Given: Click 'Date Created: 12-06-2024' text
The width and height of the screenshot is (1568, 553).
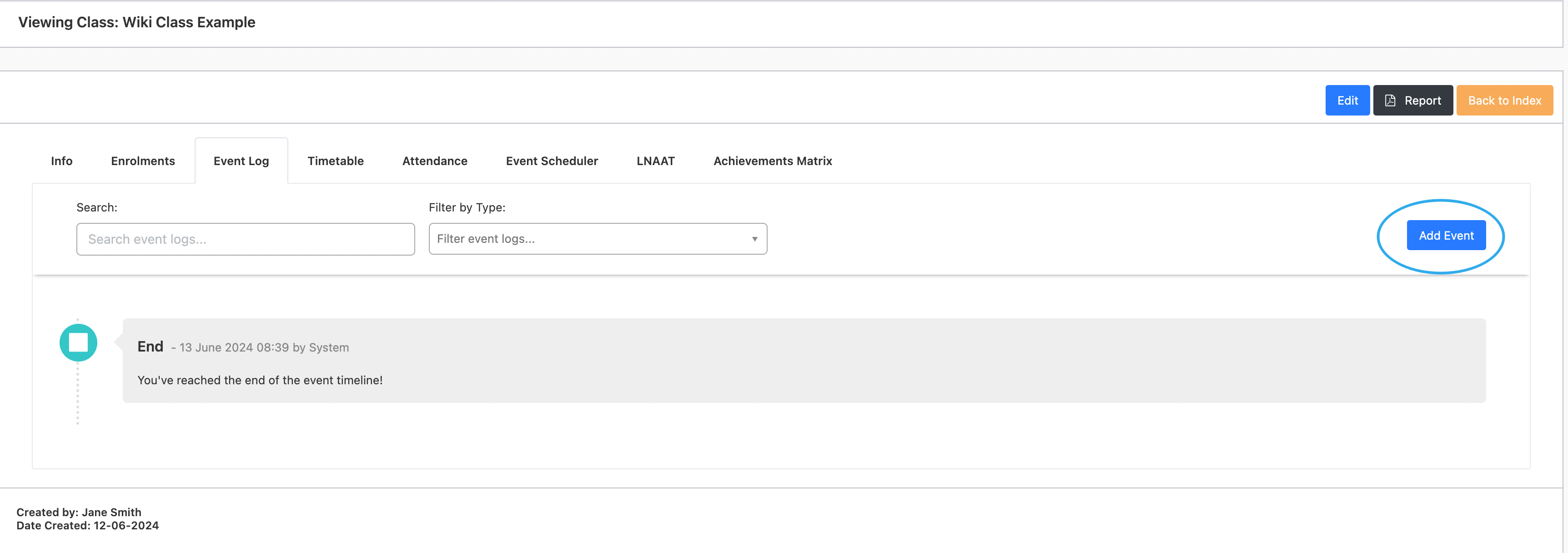Looking at the screenshot, I should [88, 526].
